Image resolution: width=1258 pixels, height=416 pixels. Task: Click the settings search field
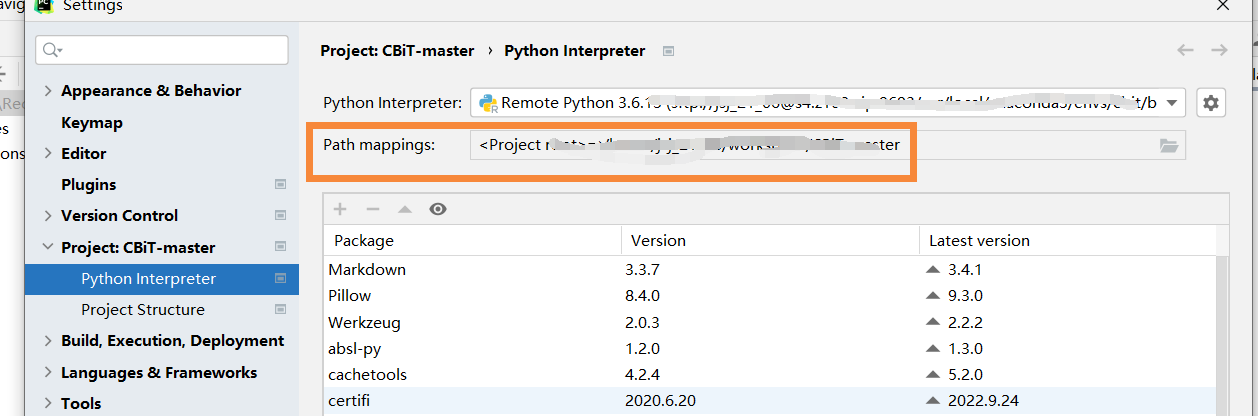click(x=162, y=50)
